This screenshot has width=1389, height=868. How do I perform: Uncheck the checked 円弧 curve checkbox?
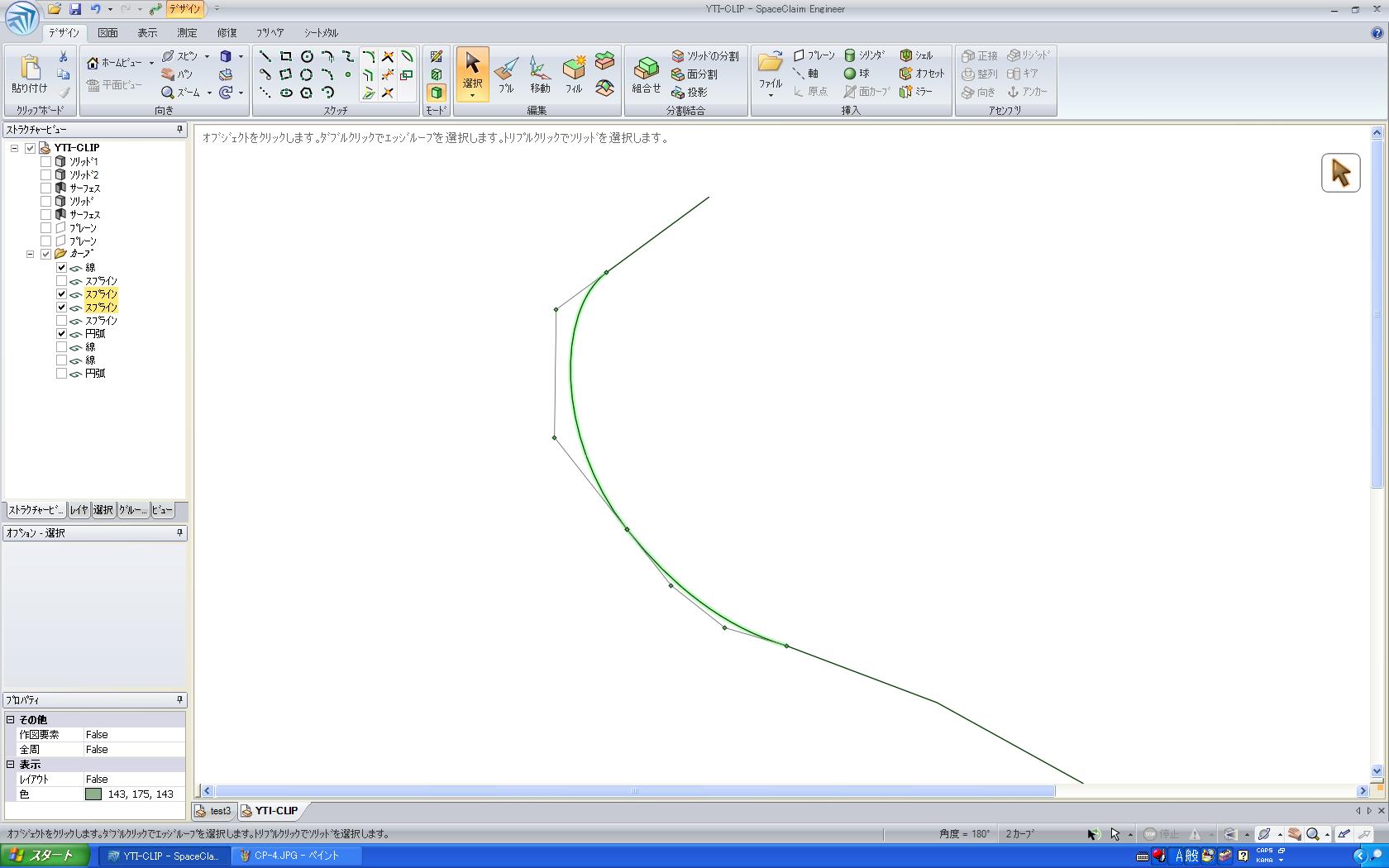pyautogui.click(x=62, y=334)
